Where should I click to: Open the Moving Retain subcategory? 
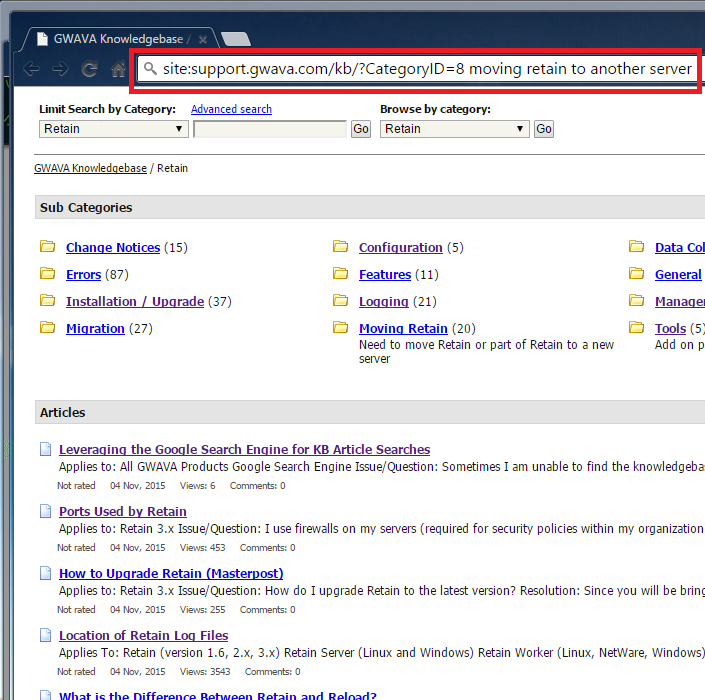(x=403, y=329)
